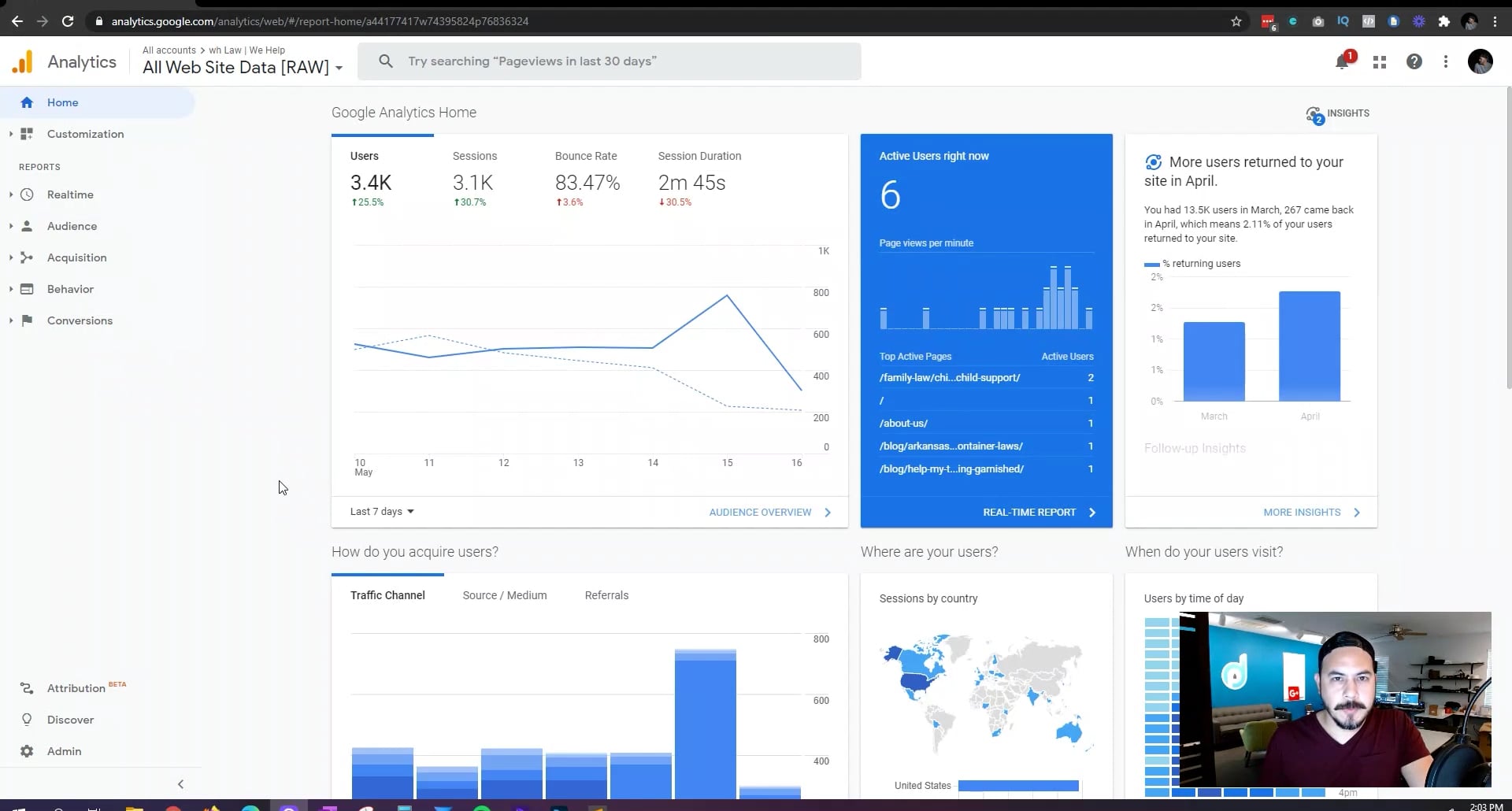Open the Last 7 days range dropdown
Screen dimensions: 1512x811
(x=382, y=512)
